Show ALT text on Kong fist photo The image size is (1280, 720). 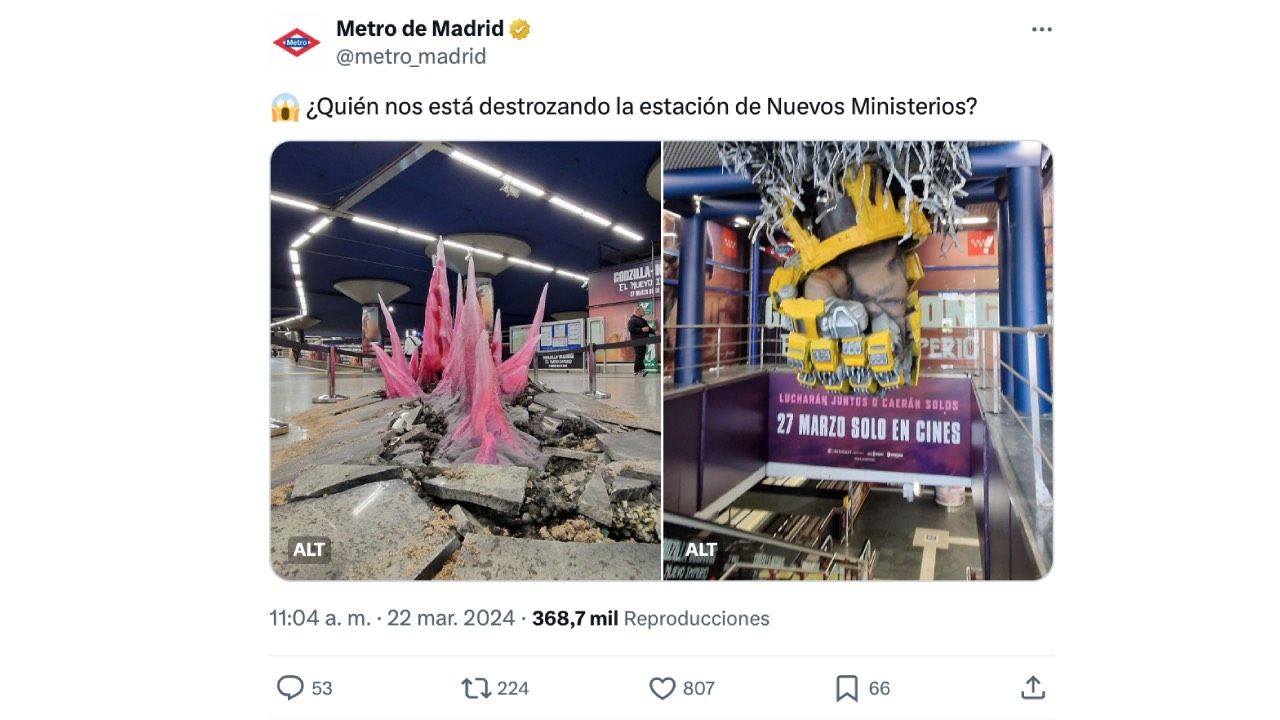[x=701, y=550]
